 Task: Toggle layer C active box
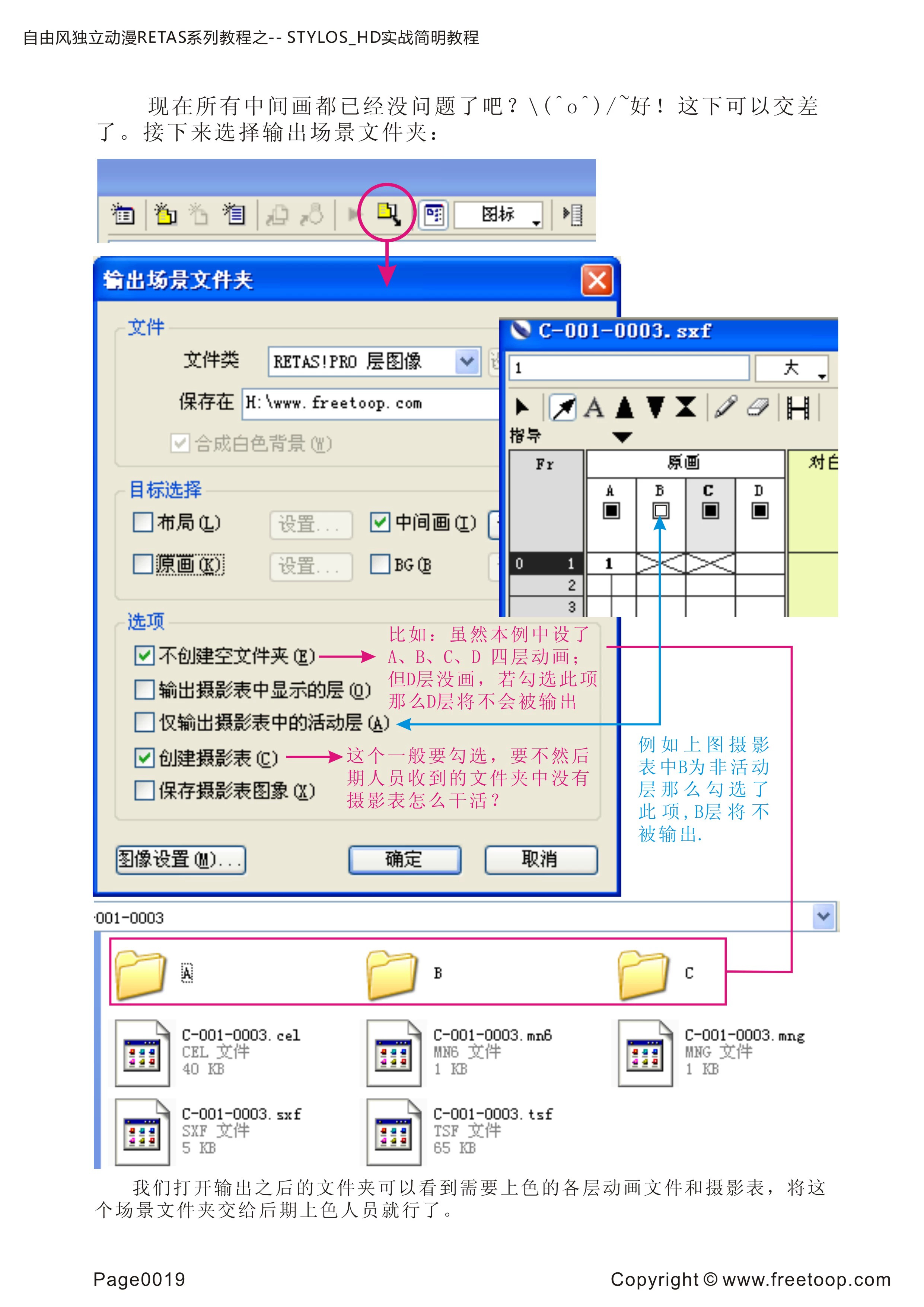[x=710, y=511]
